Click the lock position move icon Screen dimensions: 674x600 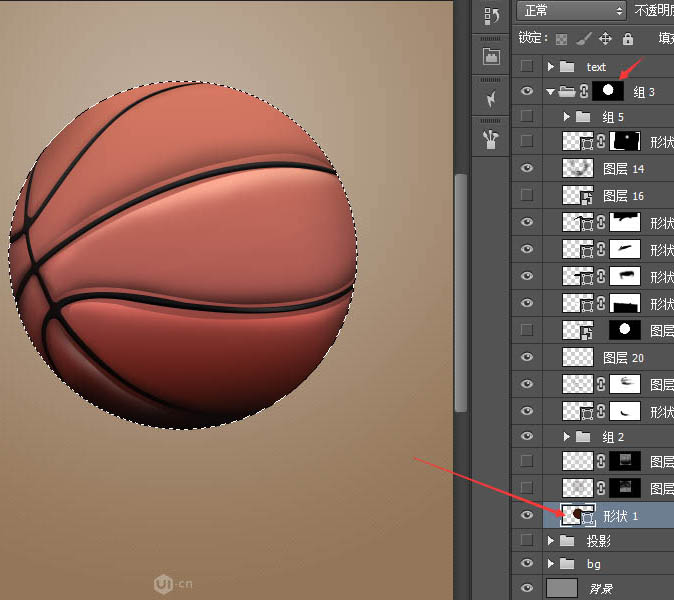click(x=605, y=39)
